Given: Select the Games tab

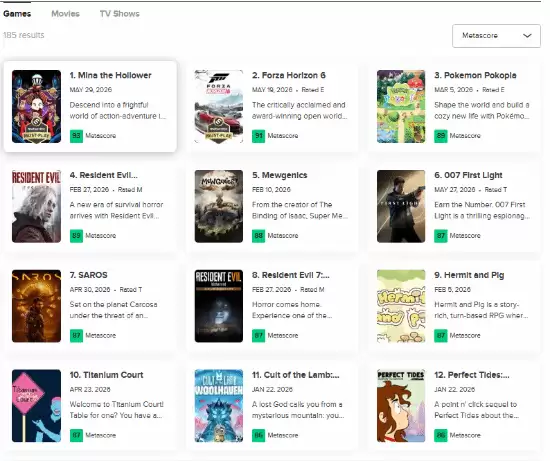Looking at the screenshot, I should [17, 14].
